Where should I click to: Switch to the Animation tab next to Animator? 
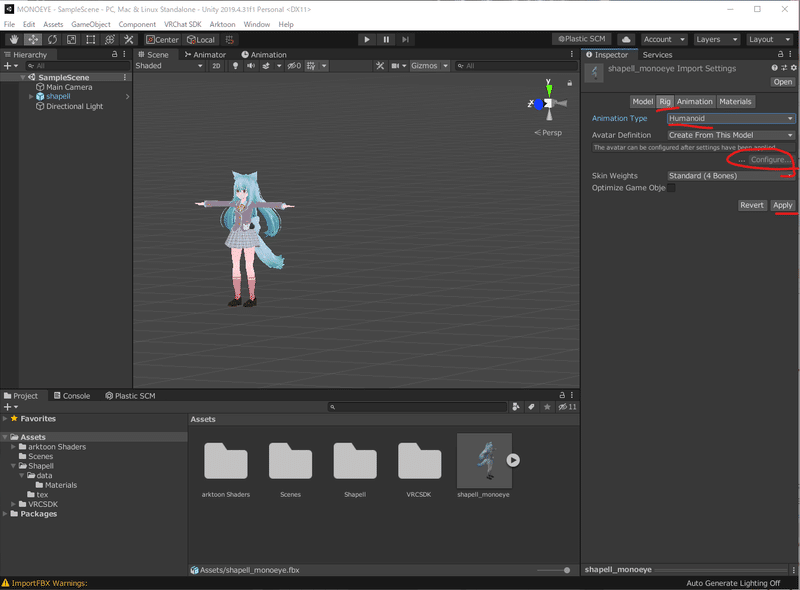[264, 55]
